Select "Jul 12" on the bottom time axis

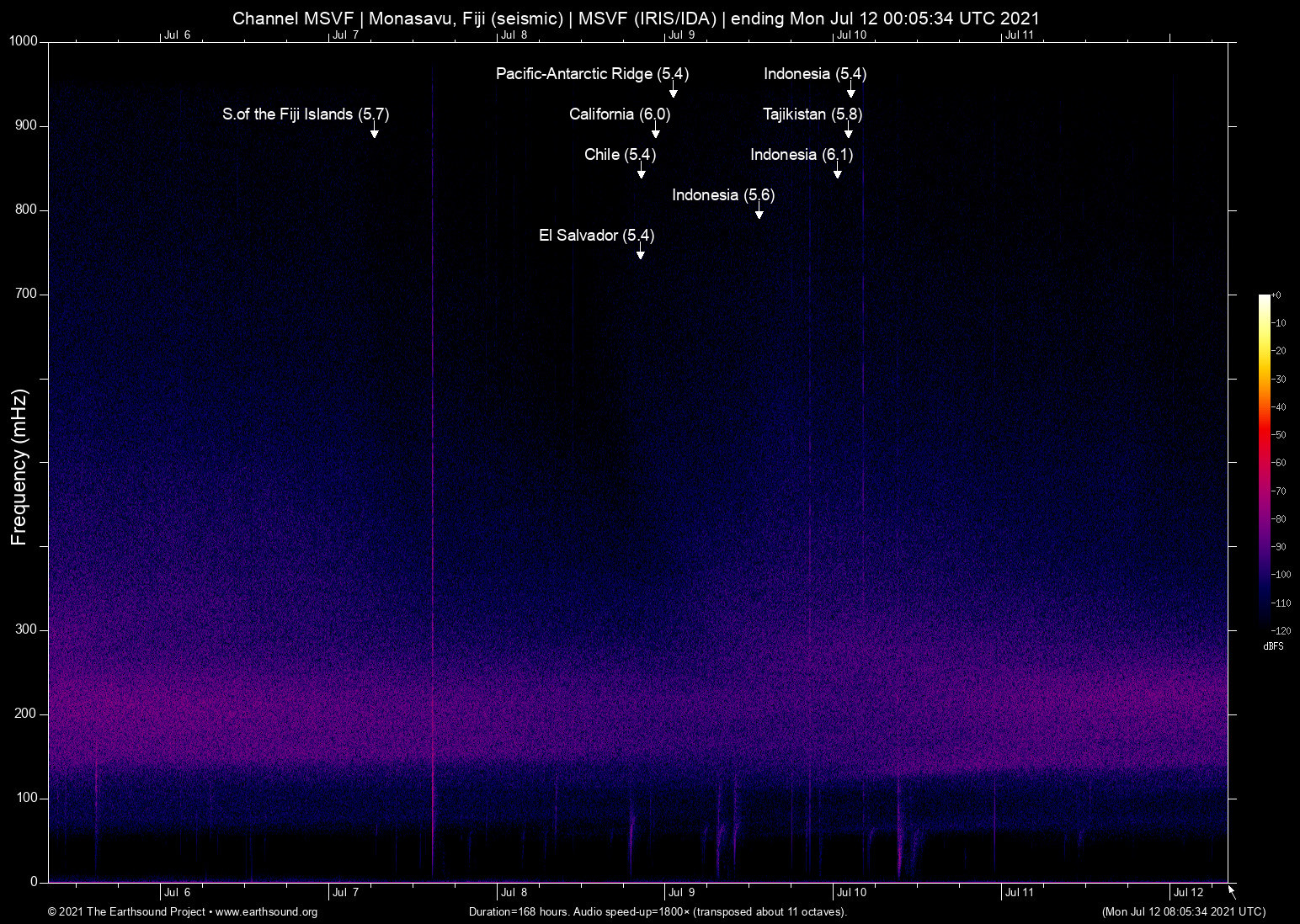coord(1189,893)
